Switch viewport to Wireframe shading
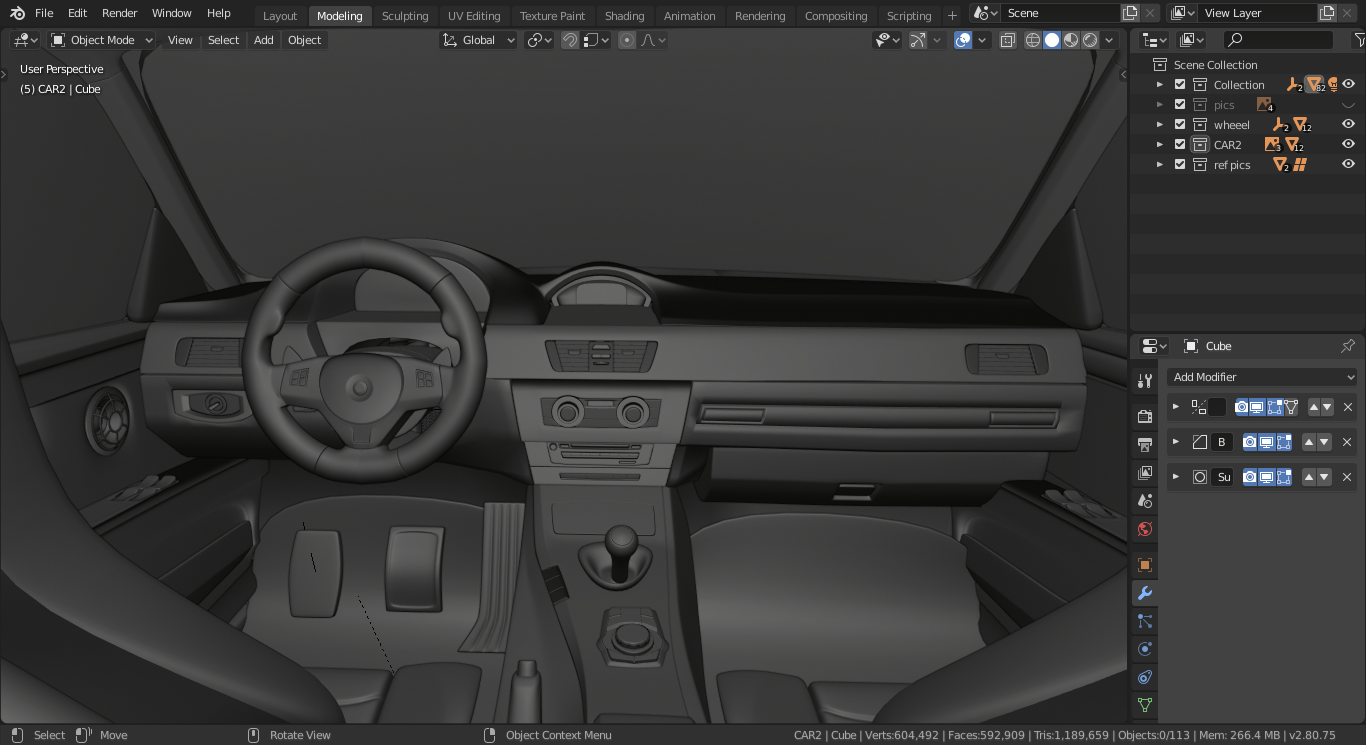The height and width of the screenshot is (745, 1366). pos(1031,40)
